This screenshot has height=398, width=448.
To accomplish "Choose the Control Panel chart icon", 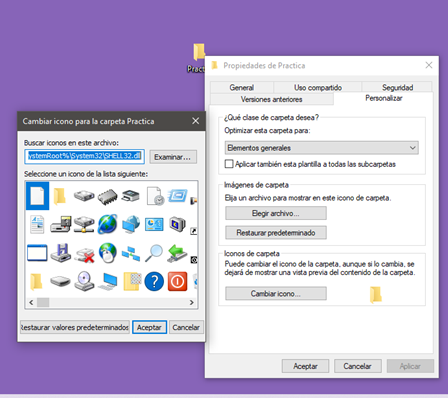I will tap(154, 224).
